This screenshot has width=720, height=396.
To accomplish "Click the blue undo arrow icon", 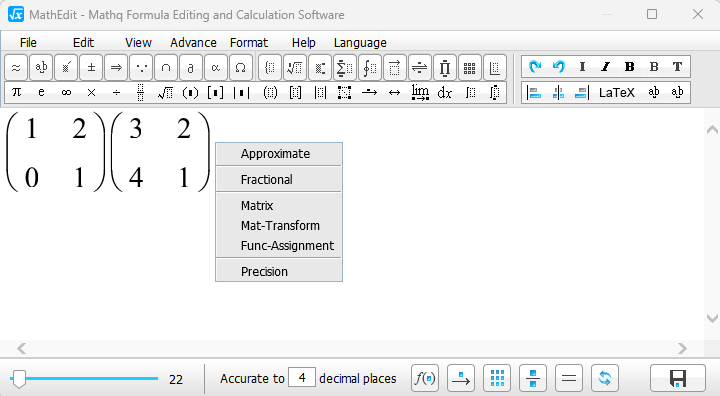I will coord(558,67).
